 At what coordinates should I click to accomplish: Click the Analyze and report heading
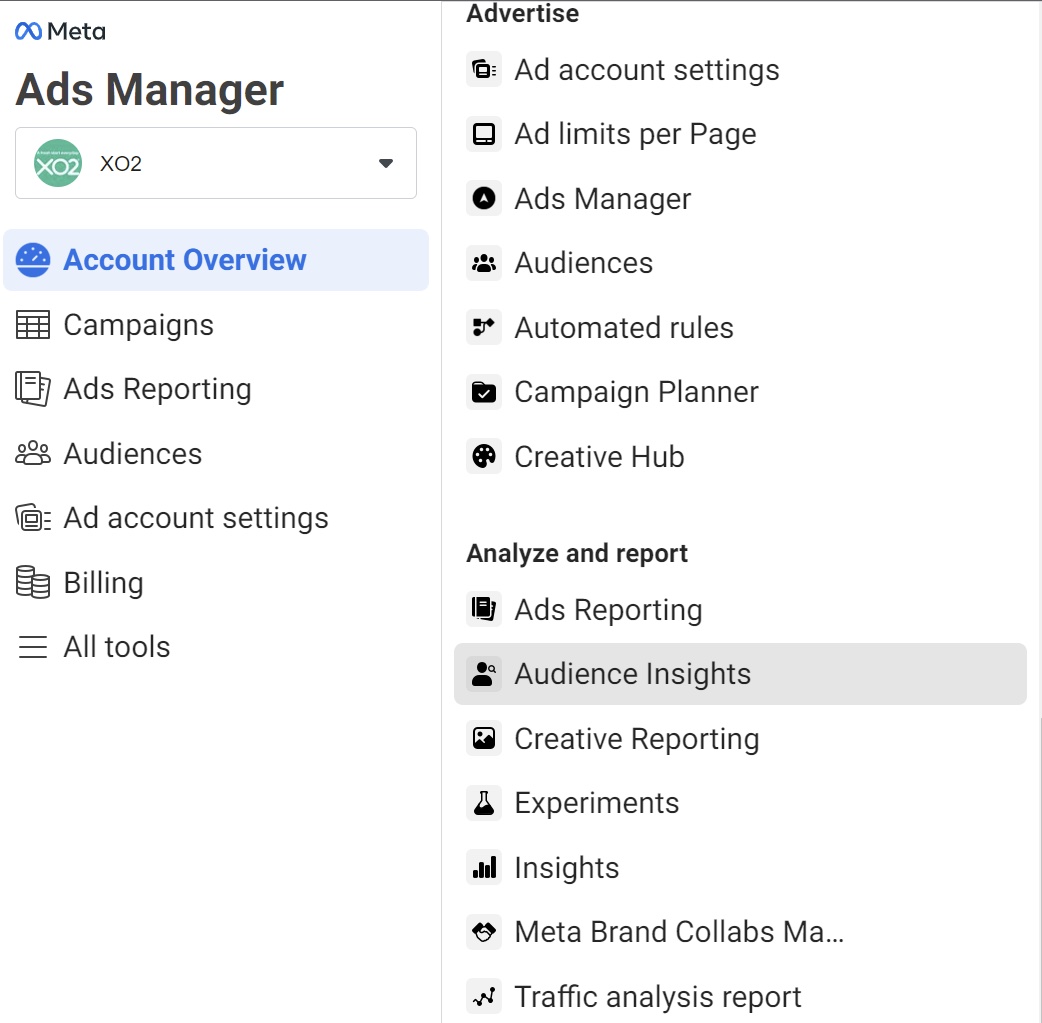(577, 554)
